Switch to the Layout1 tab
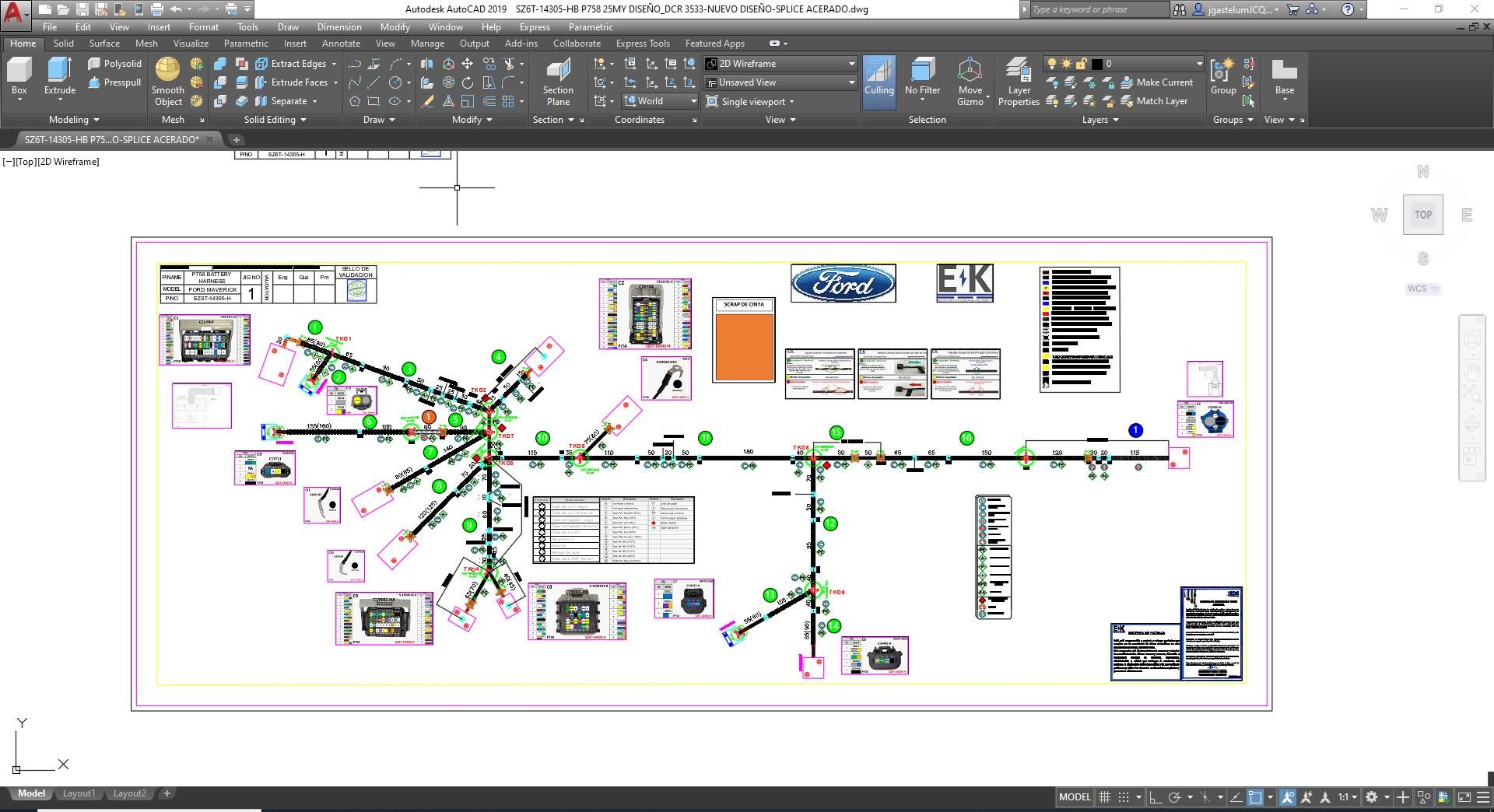1494x812 pixels. tap(79, 793)
